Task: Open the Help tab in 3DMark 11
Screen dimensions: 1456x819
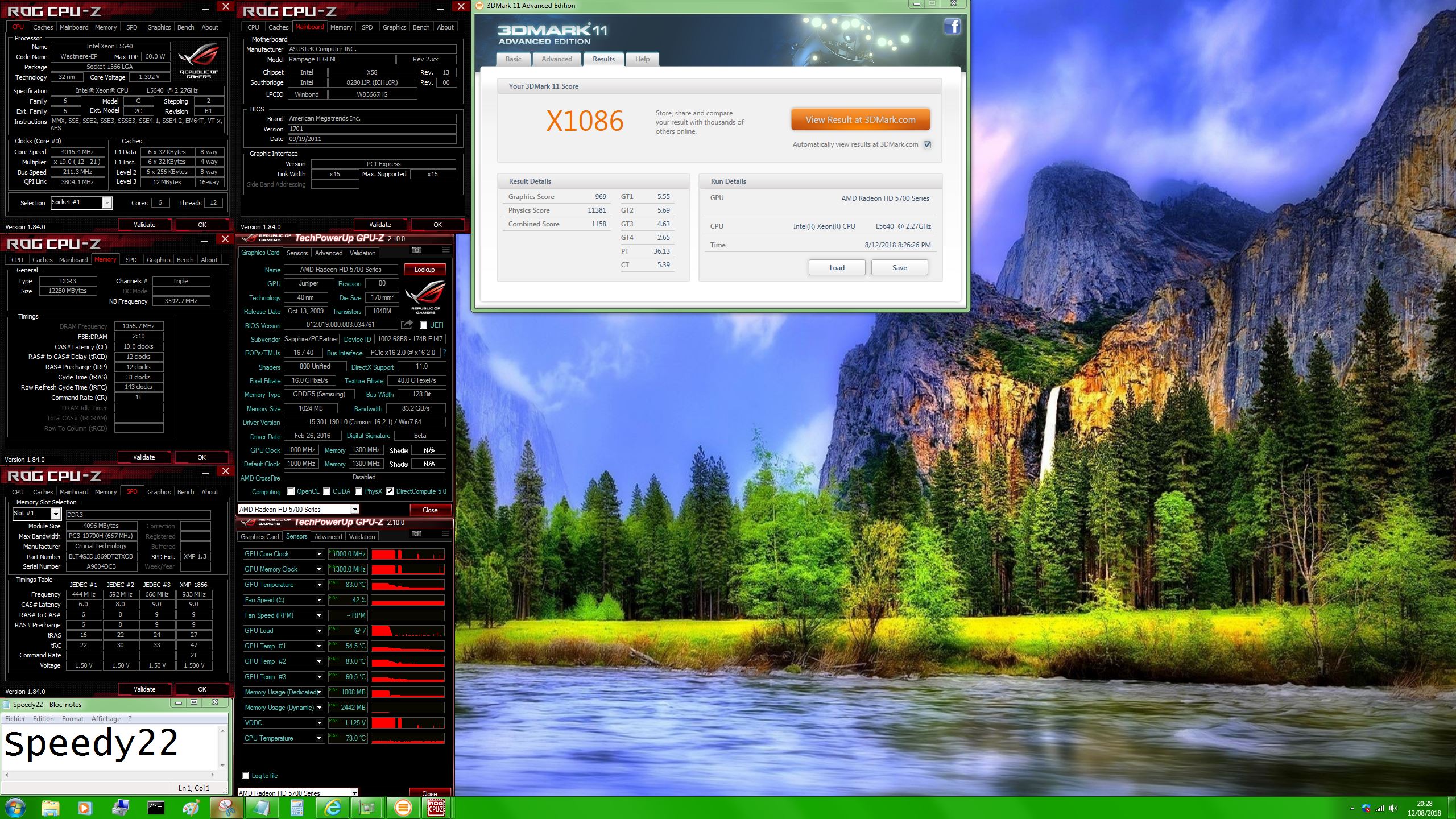Action: tap(642, 59)
